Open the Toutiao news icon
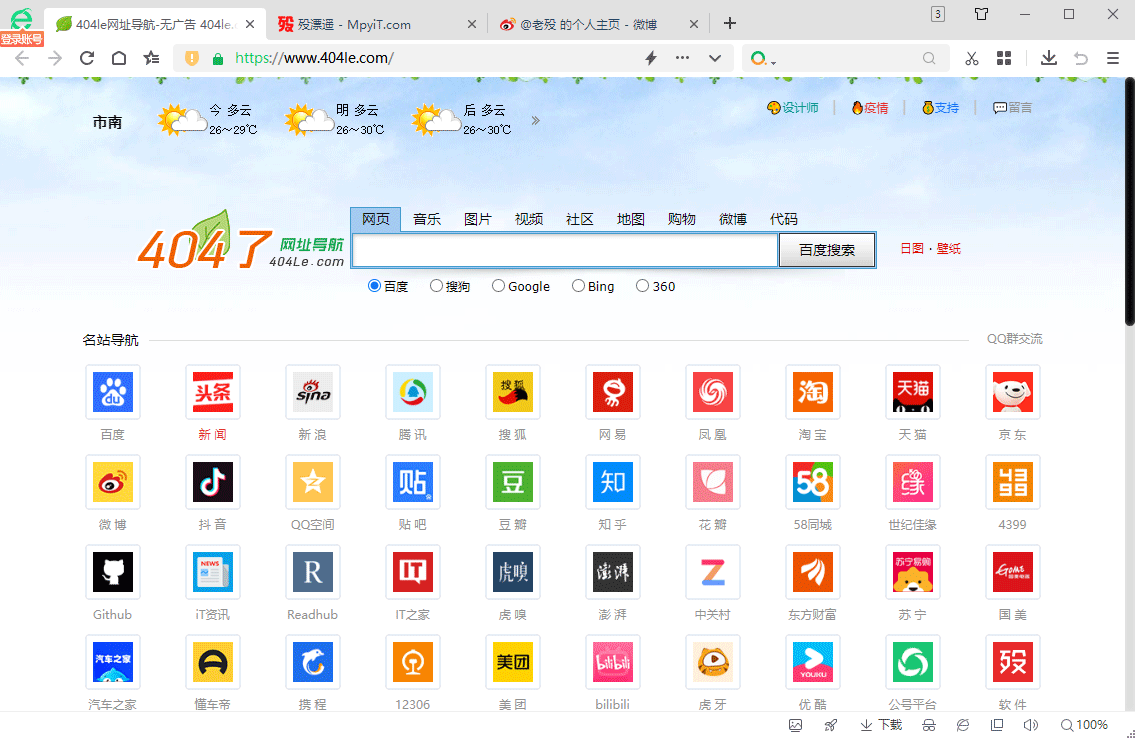1135x738 pixels. tap(212, 392)
